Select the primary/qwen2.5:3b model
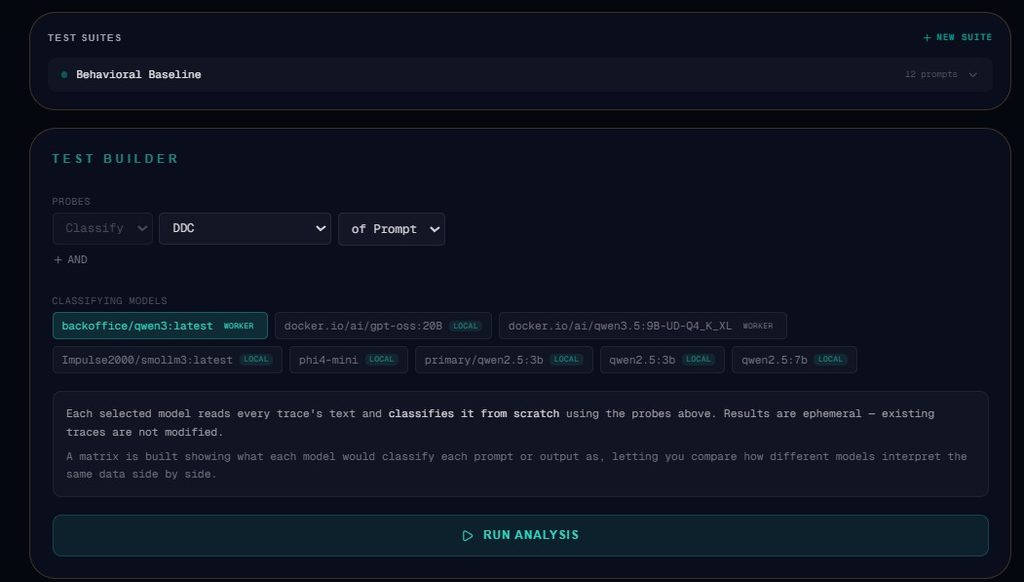 pyautogui.click(x=504, y=360)
